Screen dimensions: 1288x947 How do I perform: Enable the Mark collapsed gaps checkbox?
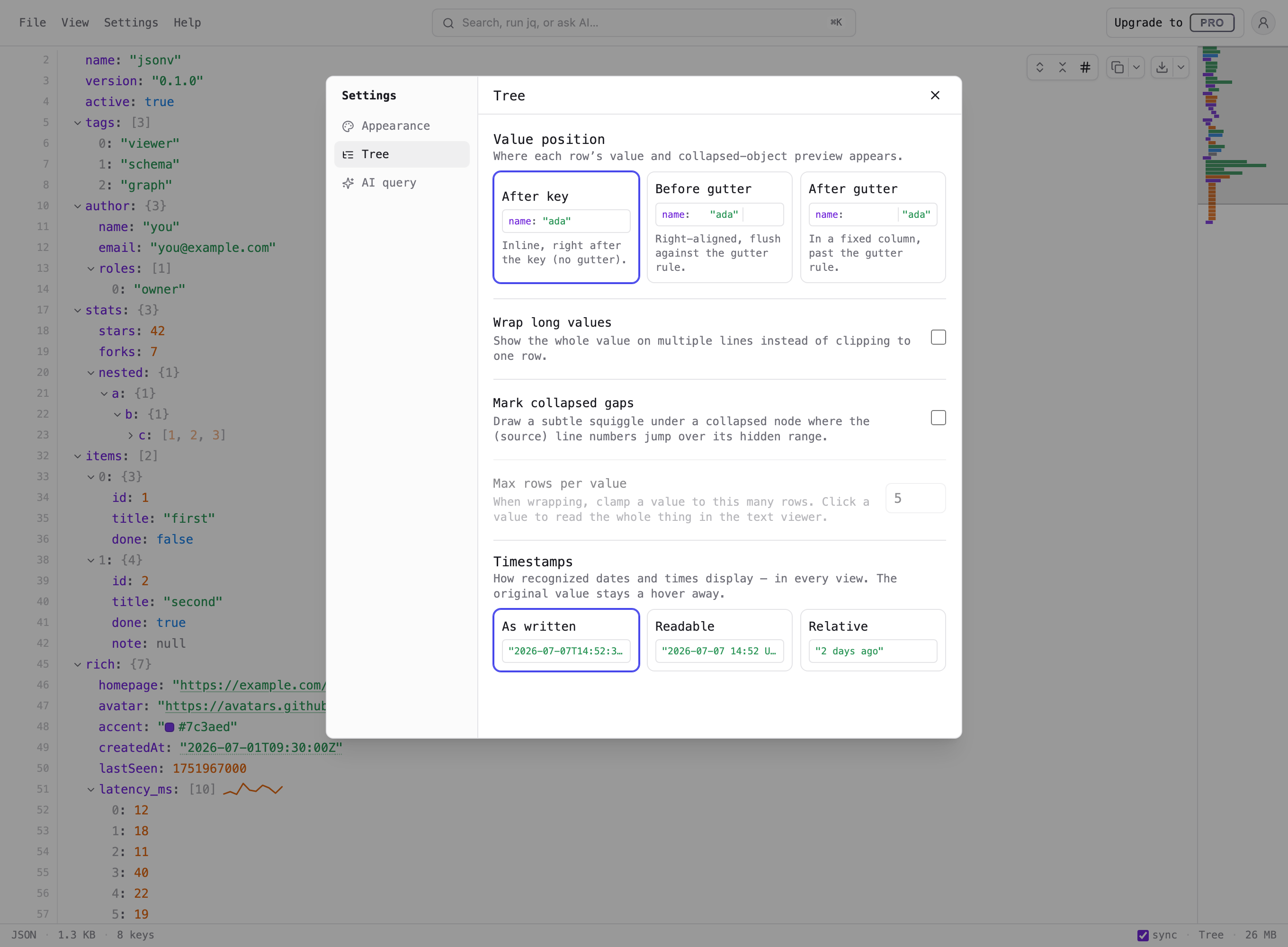(939, 418)
